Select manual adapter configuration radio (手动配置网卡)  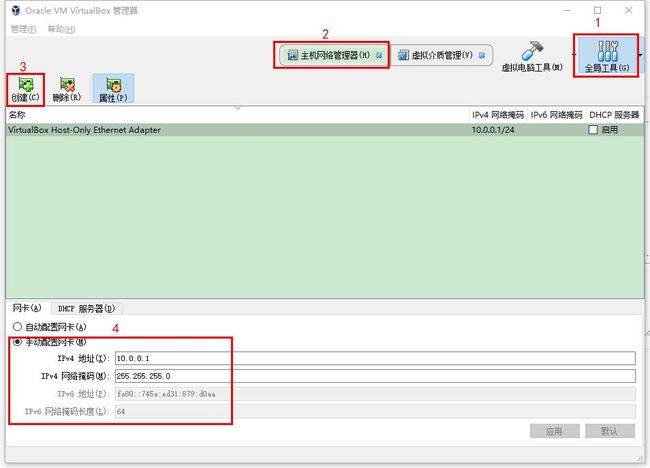point(17,342)
